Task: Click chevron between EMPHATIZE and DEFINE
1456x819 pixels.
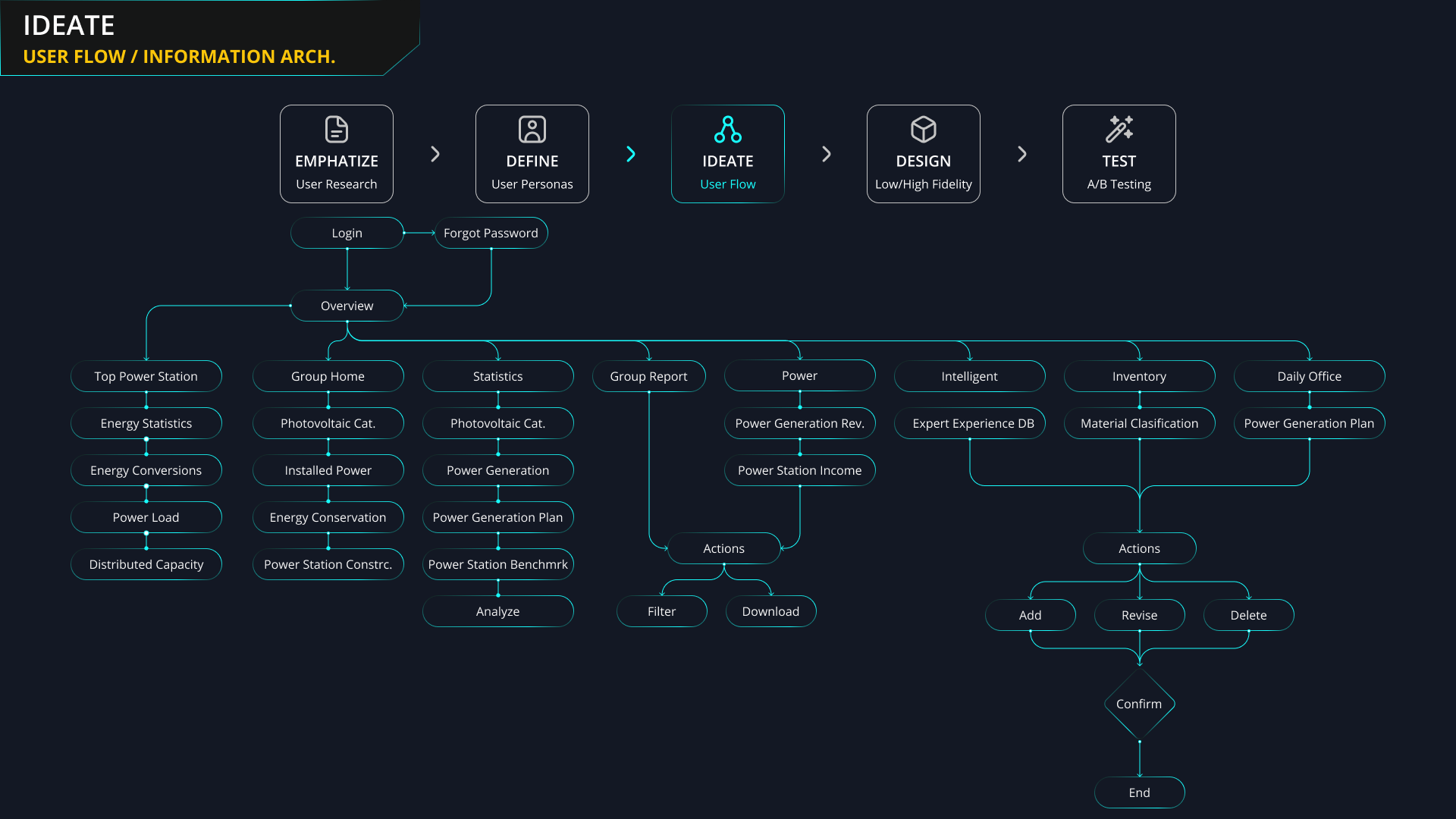Action: click(435, 154)
